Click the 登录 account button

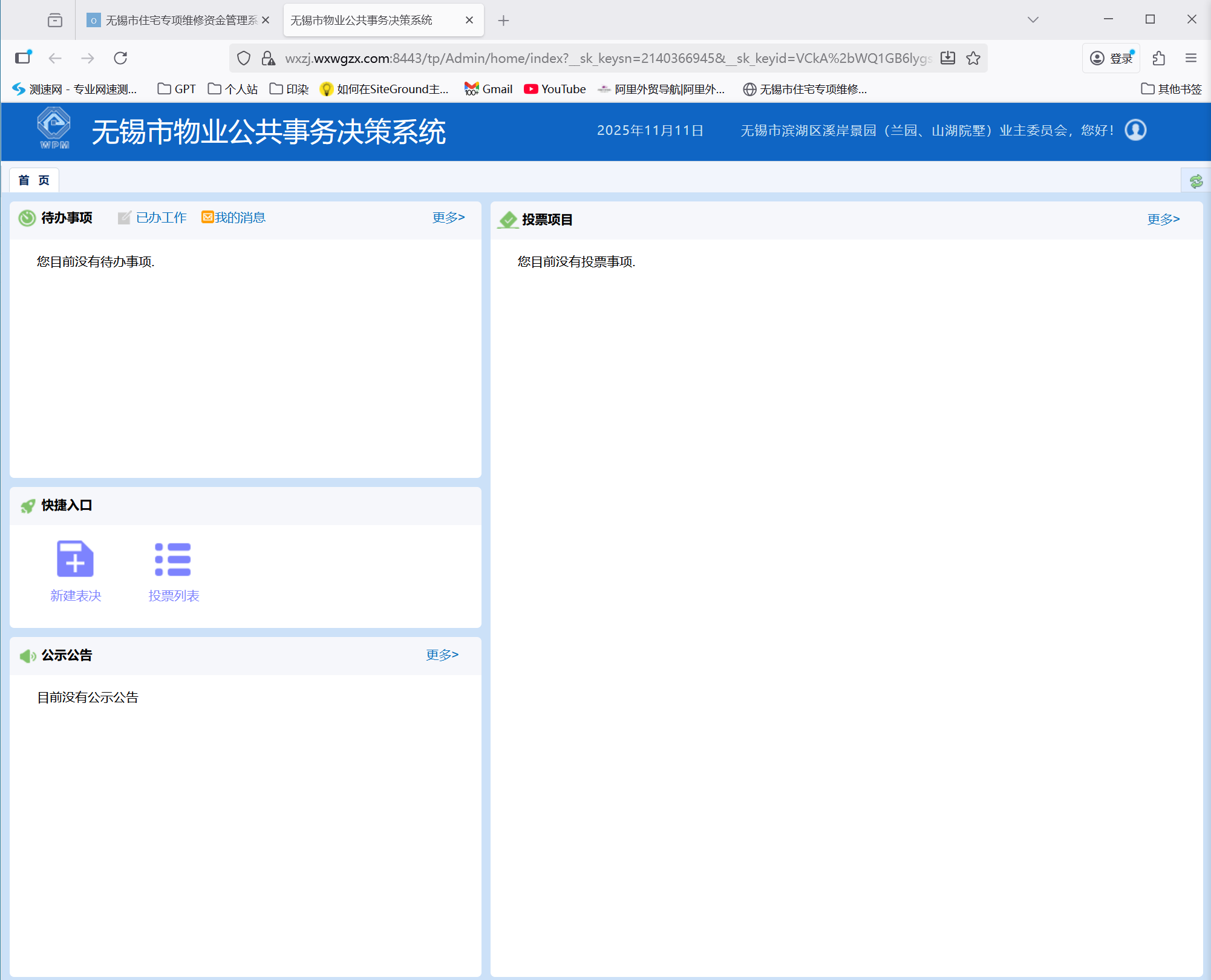[1111, 58]
